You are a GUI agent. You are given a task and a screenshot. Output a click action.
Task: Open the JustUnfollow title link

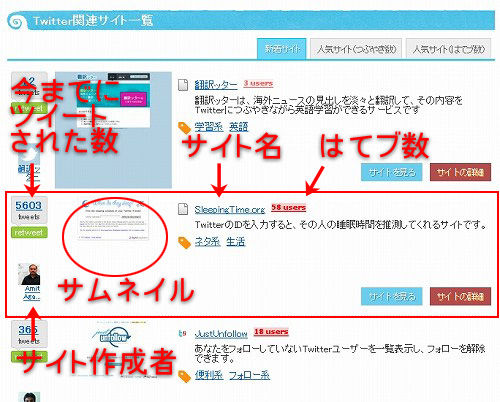pos(221,334)
